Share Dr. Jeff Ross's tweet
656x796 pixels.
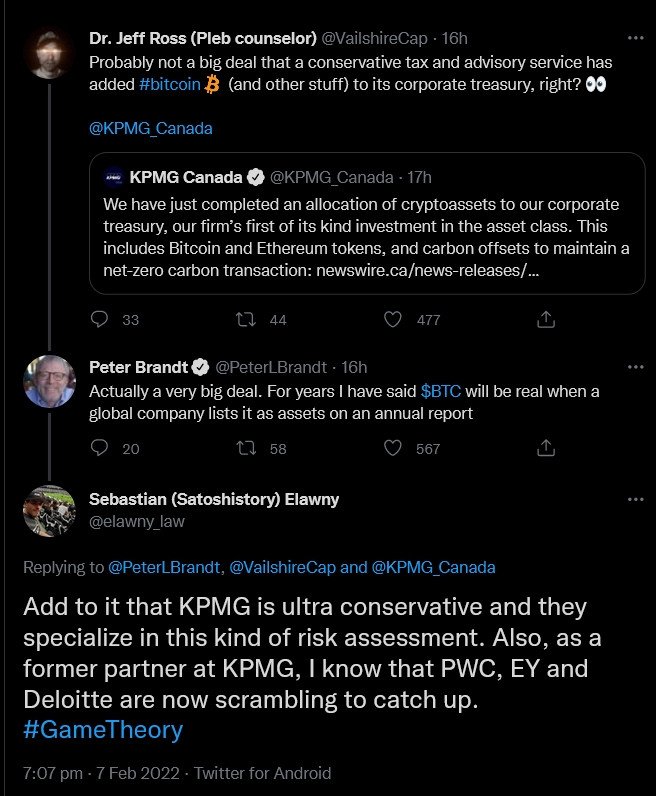click(546, 319)
